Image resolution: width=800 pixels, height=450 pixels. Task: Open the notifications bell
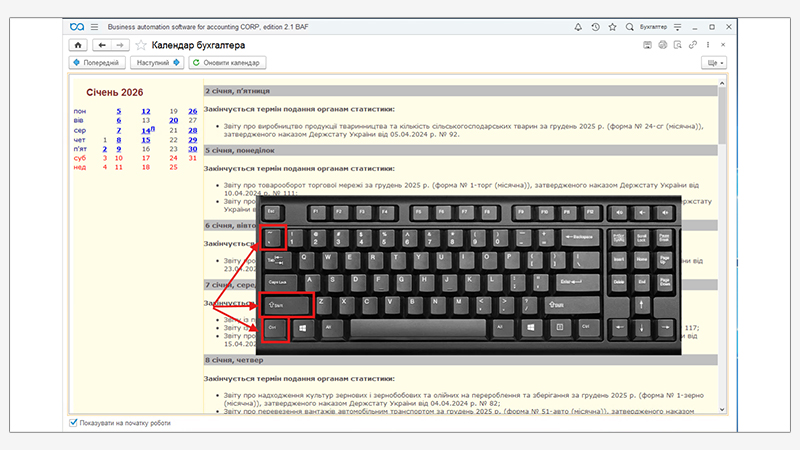pyautogui.click(x=578, y=26)
